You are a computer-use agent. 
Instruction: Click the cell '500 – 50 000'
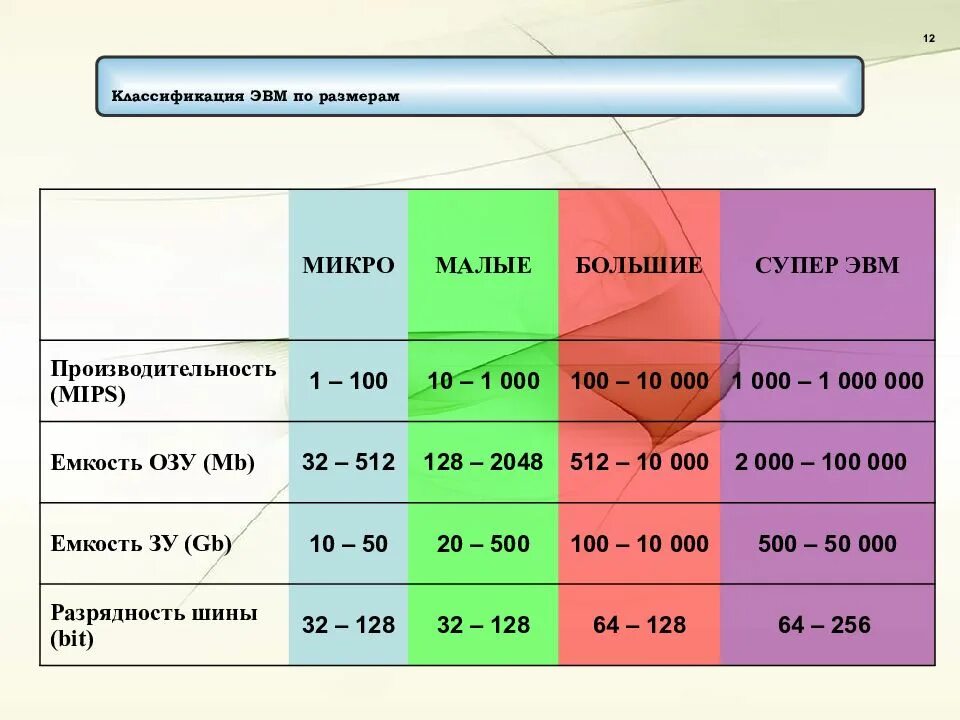pyautogui.click(x=827, y=544)
